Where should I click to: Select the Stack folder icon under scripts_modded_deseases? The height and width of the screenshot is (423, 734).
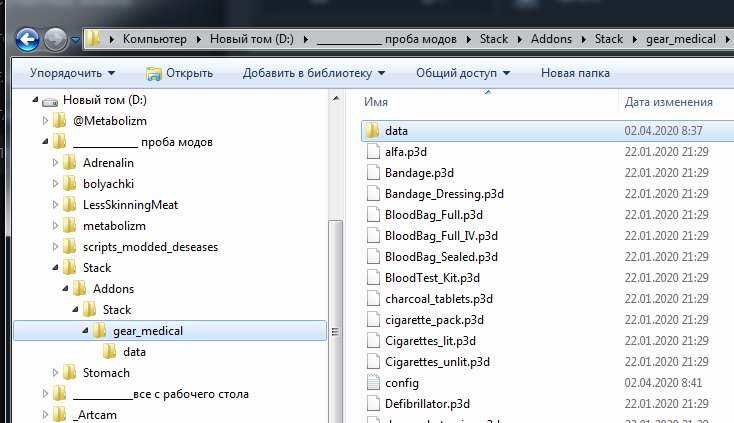coord(69,268)
